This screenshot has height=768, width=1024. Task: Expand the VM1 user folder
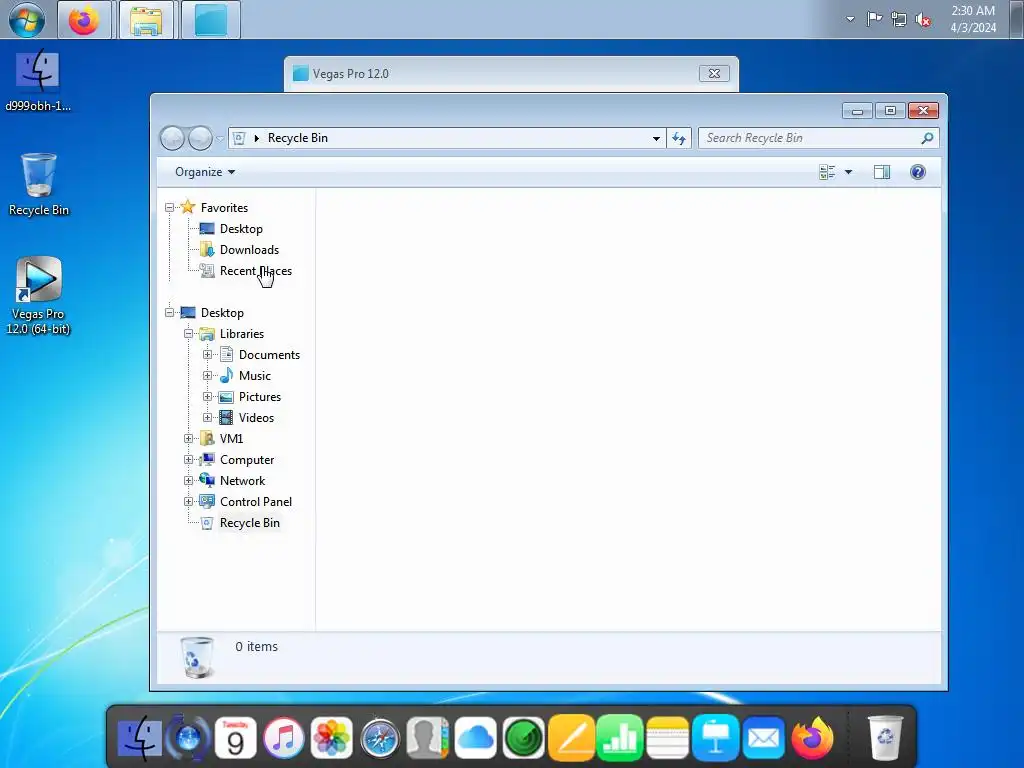[188, 439]
